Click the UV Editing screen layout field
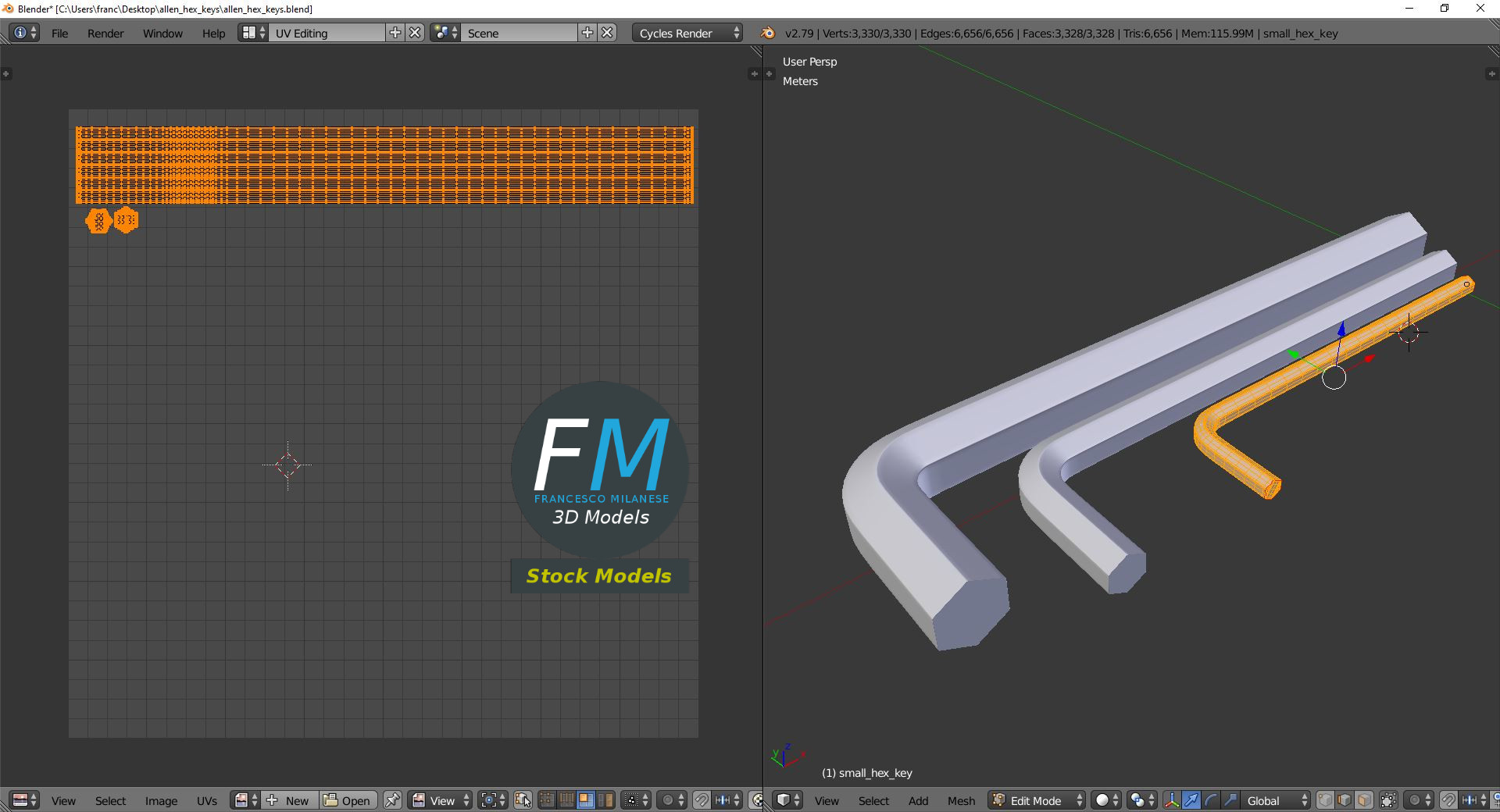Viewport: 1500px width, 812px height. (327, 33)
